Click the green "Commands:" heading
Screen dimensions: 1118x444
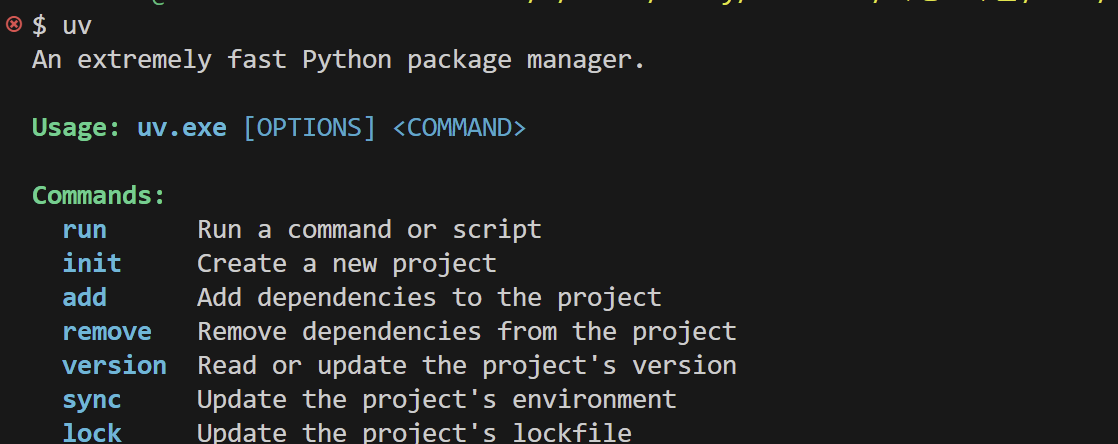click(x=98, y=195)
